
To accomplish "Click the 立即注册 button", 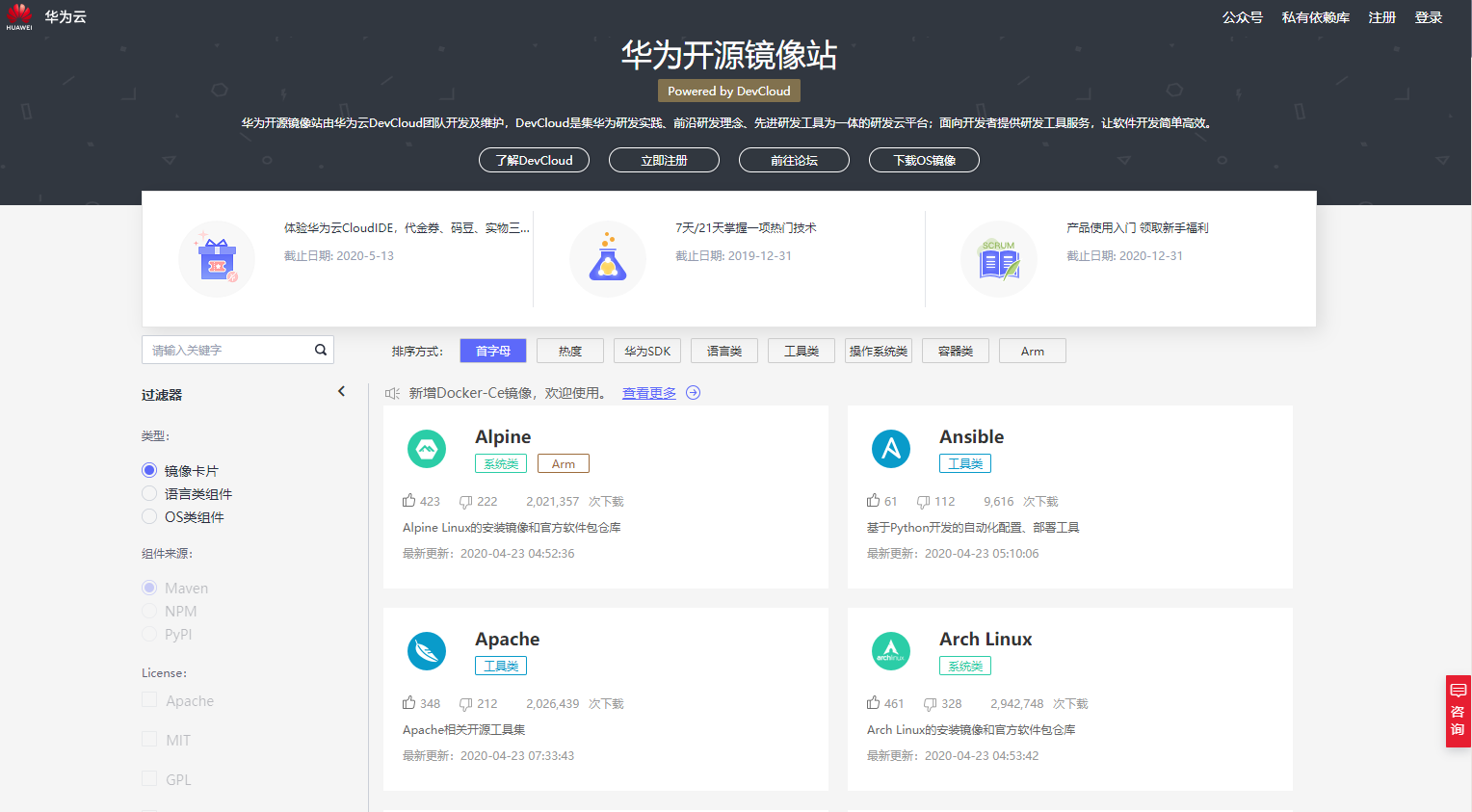I will [665, 160].
